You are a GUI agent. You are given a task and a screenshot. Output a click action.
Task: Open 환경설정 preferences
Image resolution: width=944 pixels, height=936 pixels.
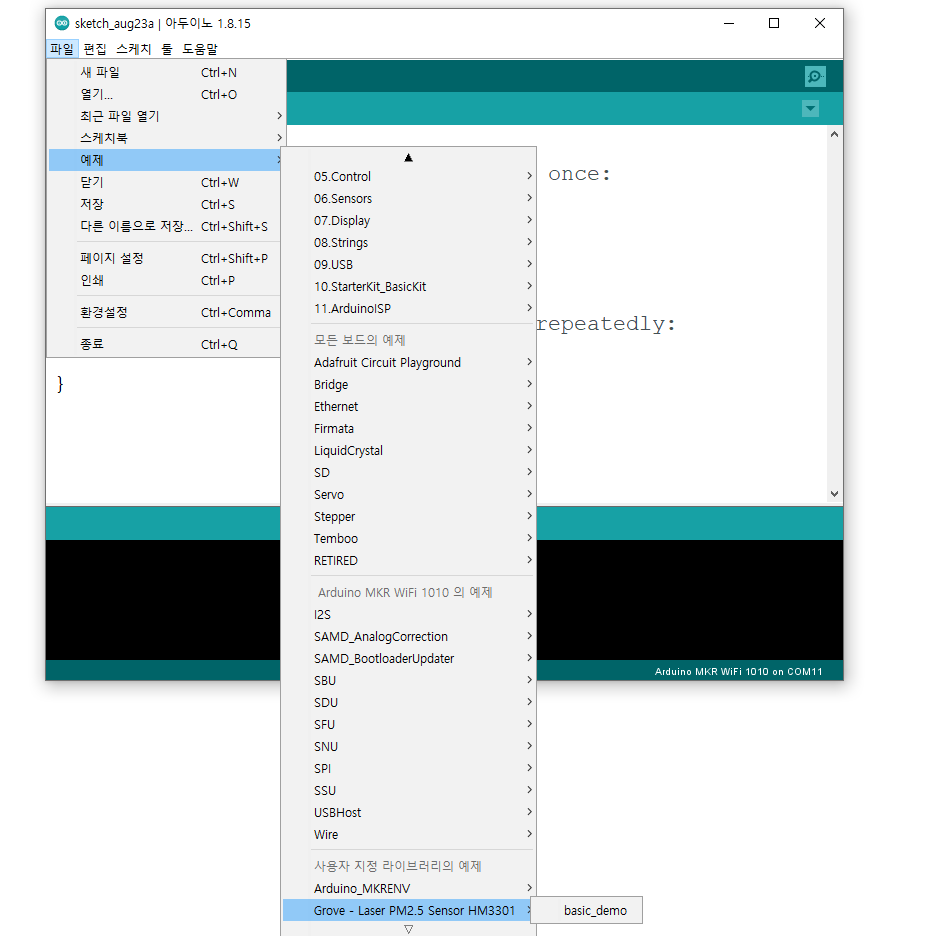point(164,312)
